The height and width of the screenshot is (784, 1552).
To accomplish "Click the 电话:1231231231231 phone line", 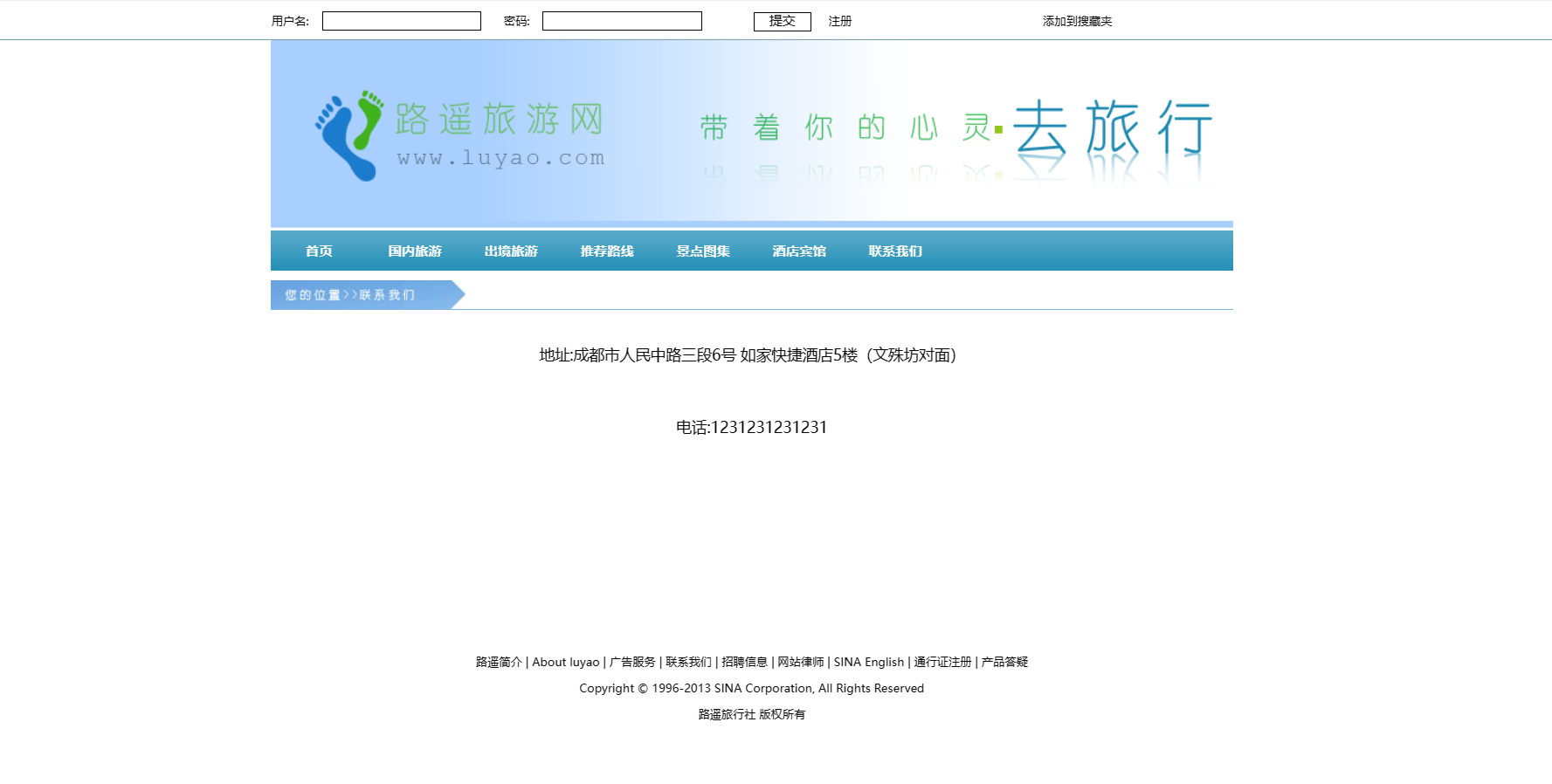I will tap(751, 427).
